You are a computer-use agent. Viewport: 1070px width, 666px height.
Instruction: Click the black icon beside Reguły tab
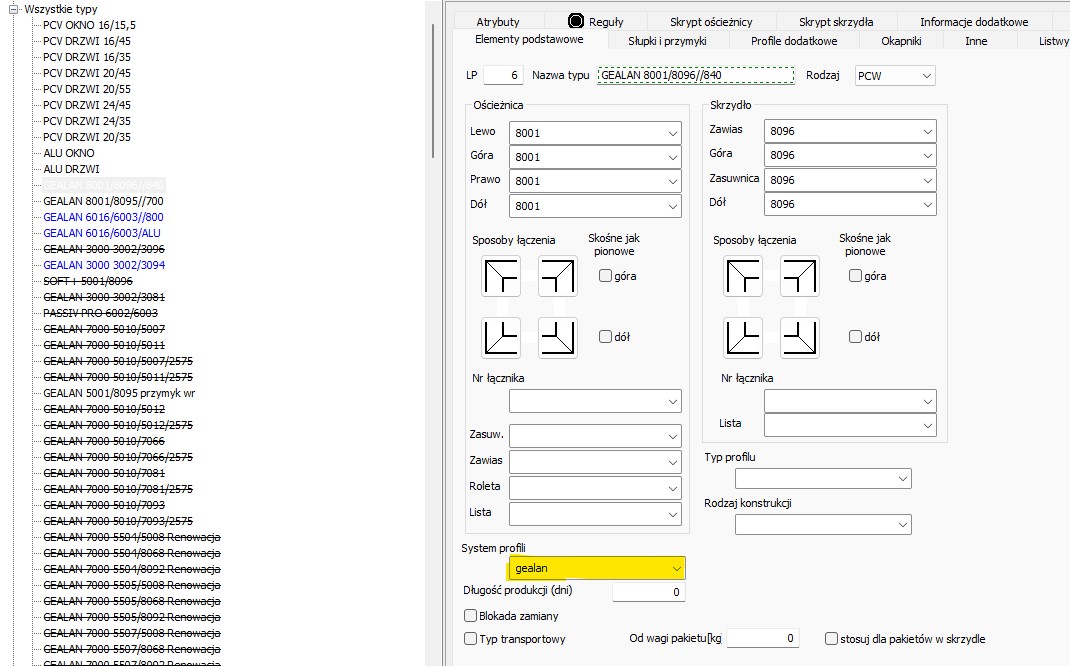point(576,21)
